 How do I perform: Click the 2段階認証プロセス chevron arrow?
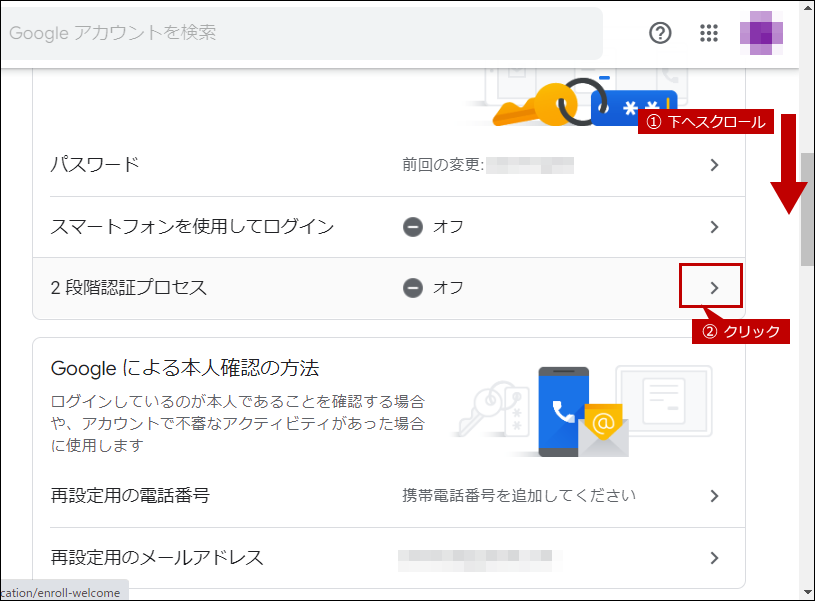pos(714,288)
